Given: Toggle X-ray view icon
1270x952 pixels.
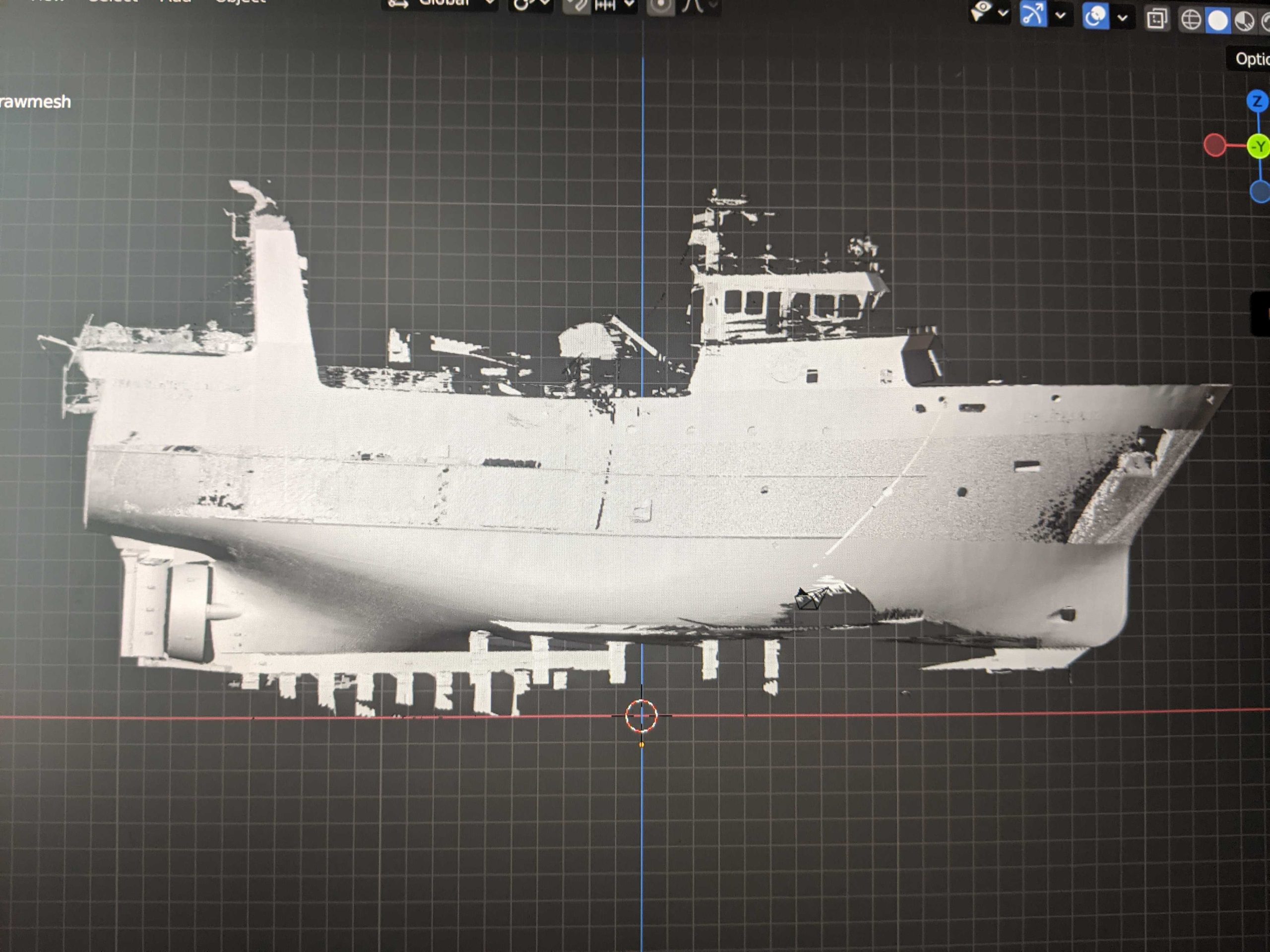Looking at the screenshot, I should point(1156,19).
